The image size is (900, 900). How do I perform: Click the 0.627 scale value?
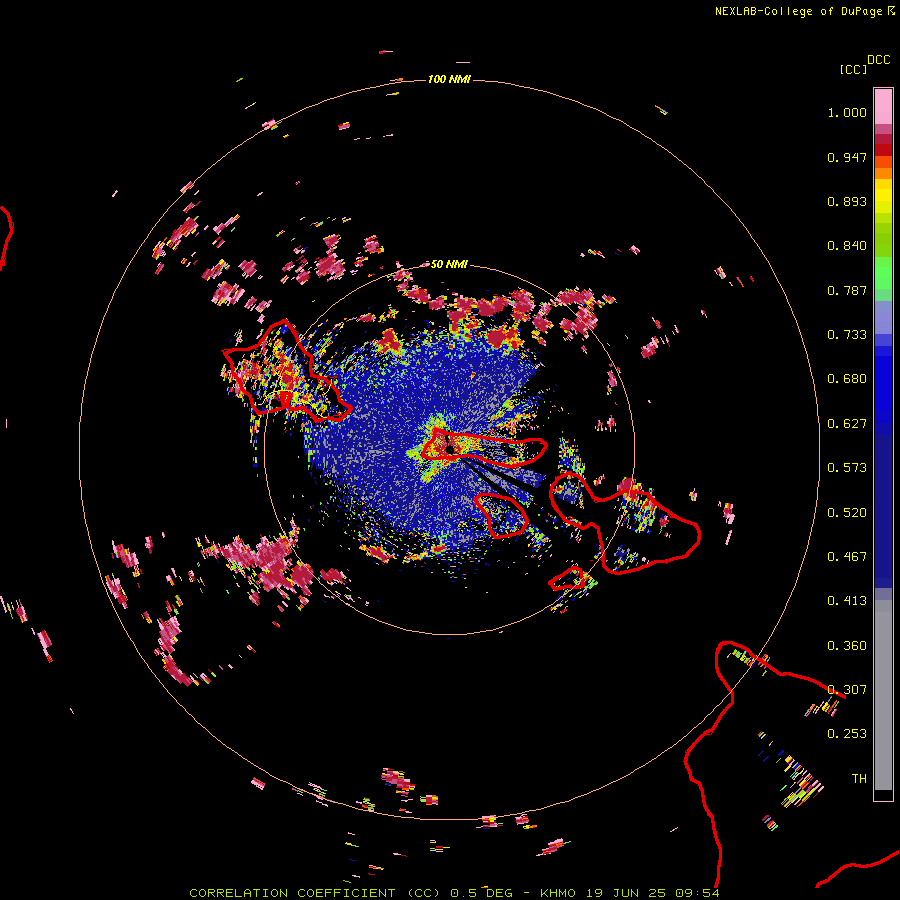847,424
